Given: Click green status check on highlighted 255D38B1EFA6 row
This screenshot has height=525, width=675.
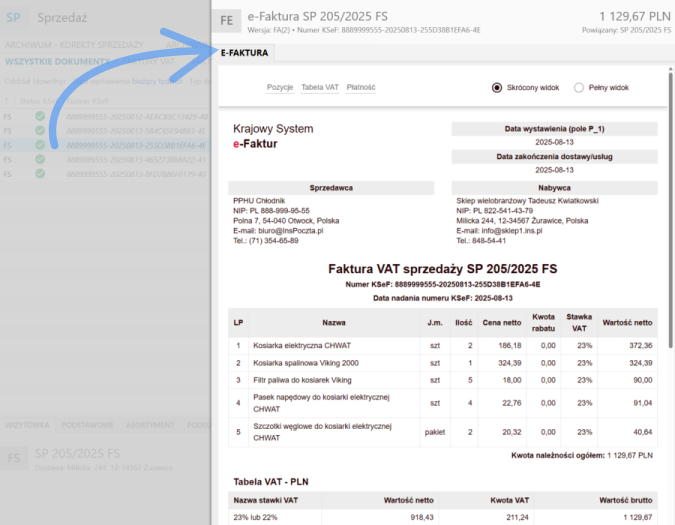Looking at the screenshot, I should (x=39, y=145).
